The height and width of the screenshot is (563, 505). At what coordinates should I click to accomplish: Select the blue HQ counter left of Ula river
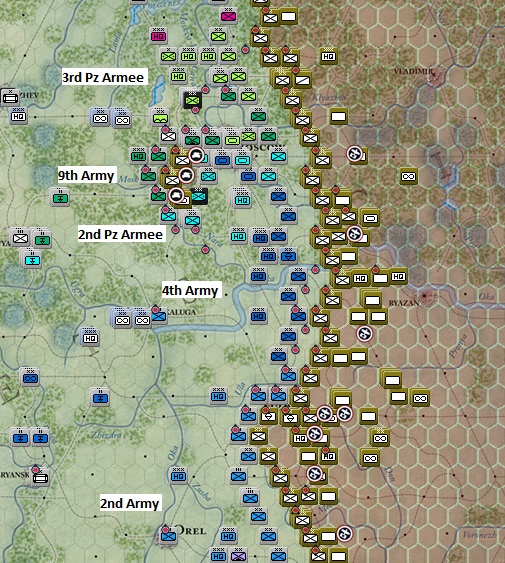[x=218, y=396]
